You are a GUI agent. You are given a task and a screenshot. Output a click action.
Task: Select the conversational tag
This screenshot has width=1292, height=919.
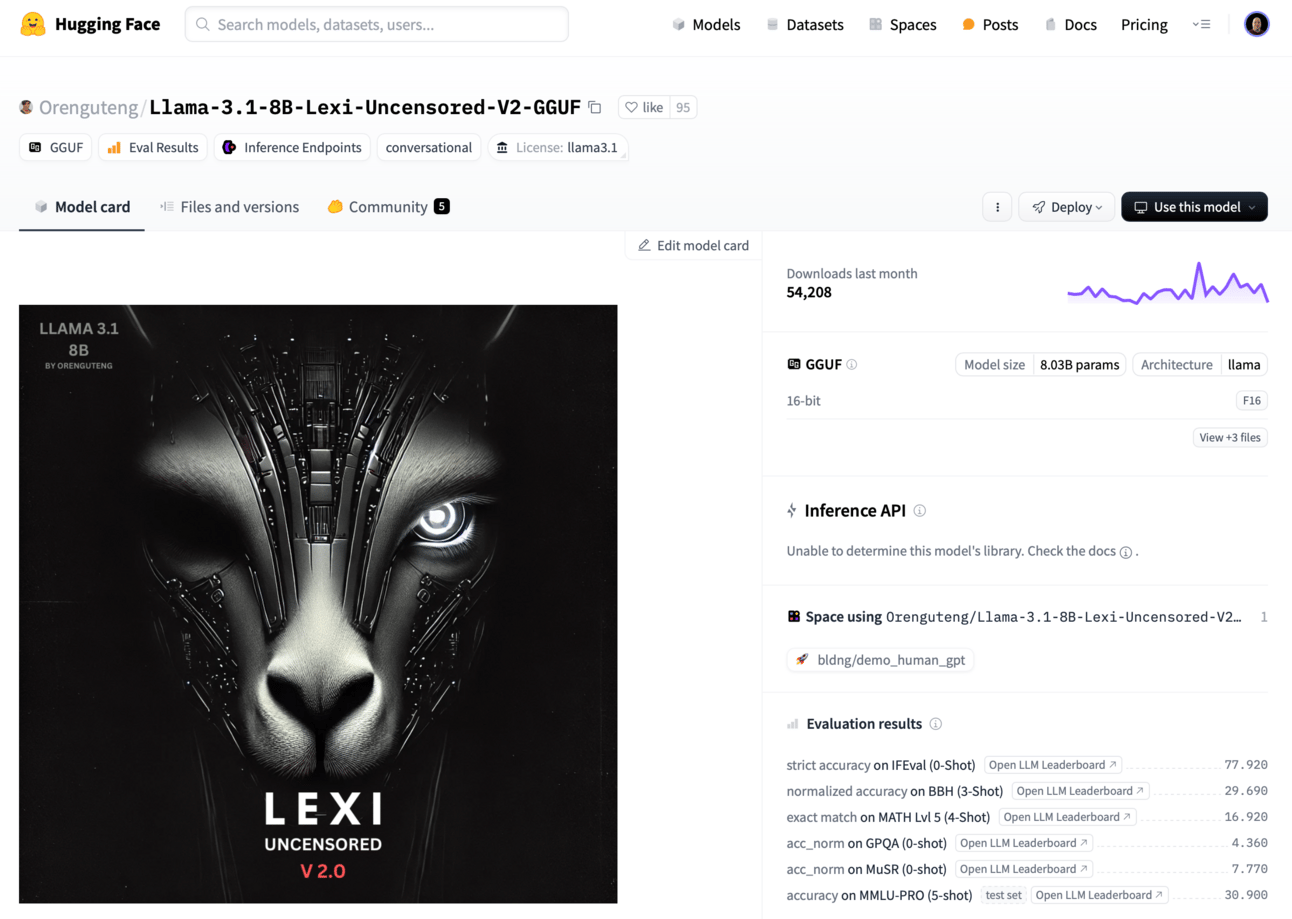pyautogui.click(x=429, y=147)
